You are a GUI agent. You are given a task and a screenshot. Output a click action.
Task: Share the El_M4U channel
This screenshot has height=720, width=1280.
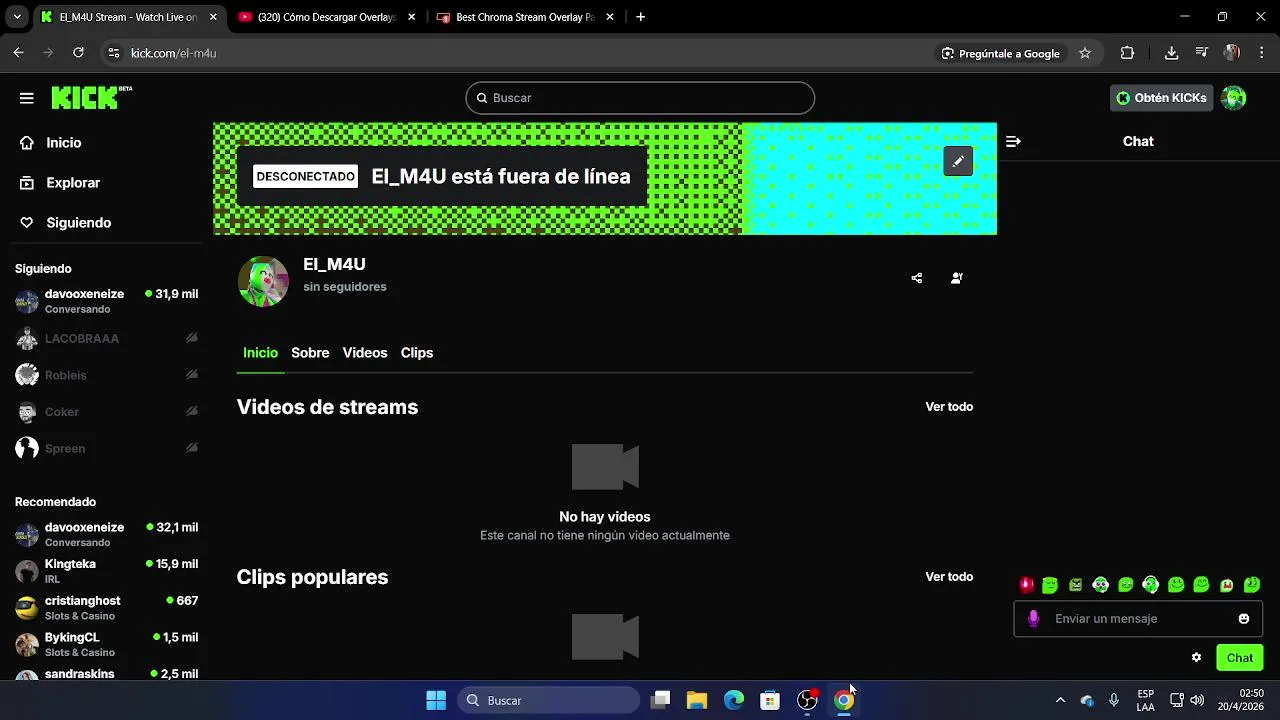click(917, 278)
